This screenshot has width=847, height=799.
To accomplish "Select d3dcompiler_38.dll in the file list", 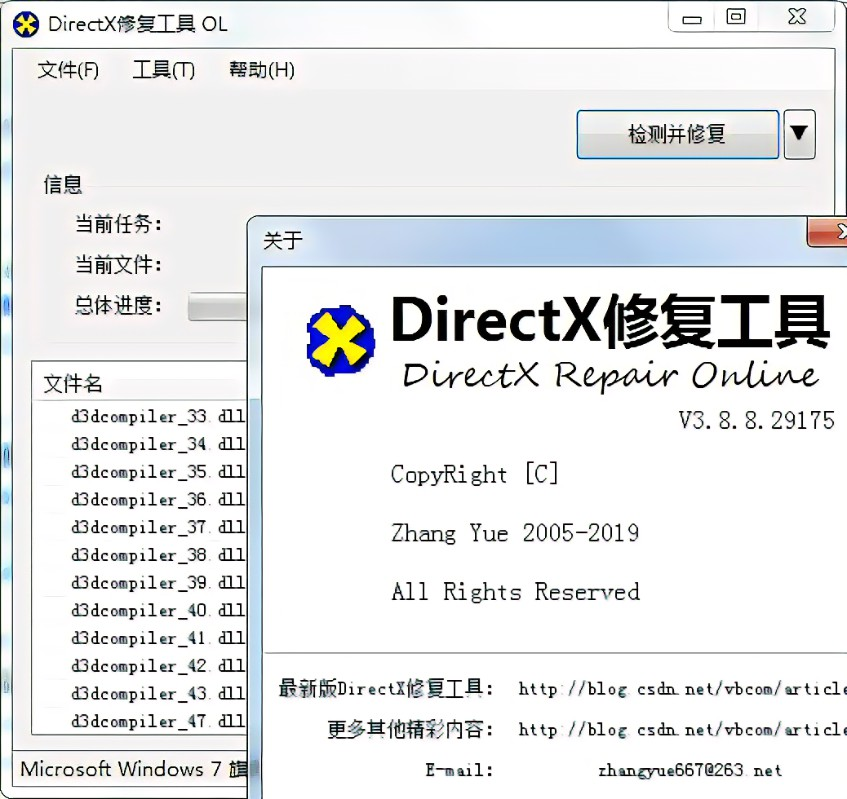I will point(158,555).
